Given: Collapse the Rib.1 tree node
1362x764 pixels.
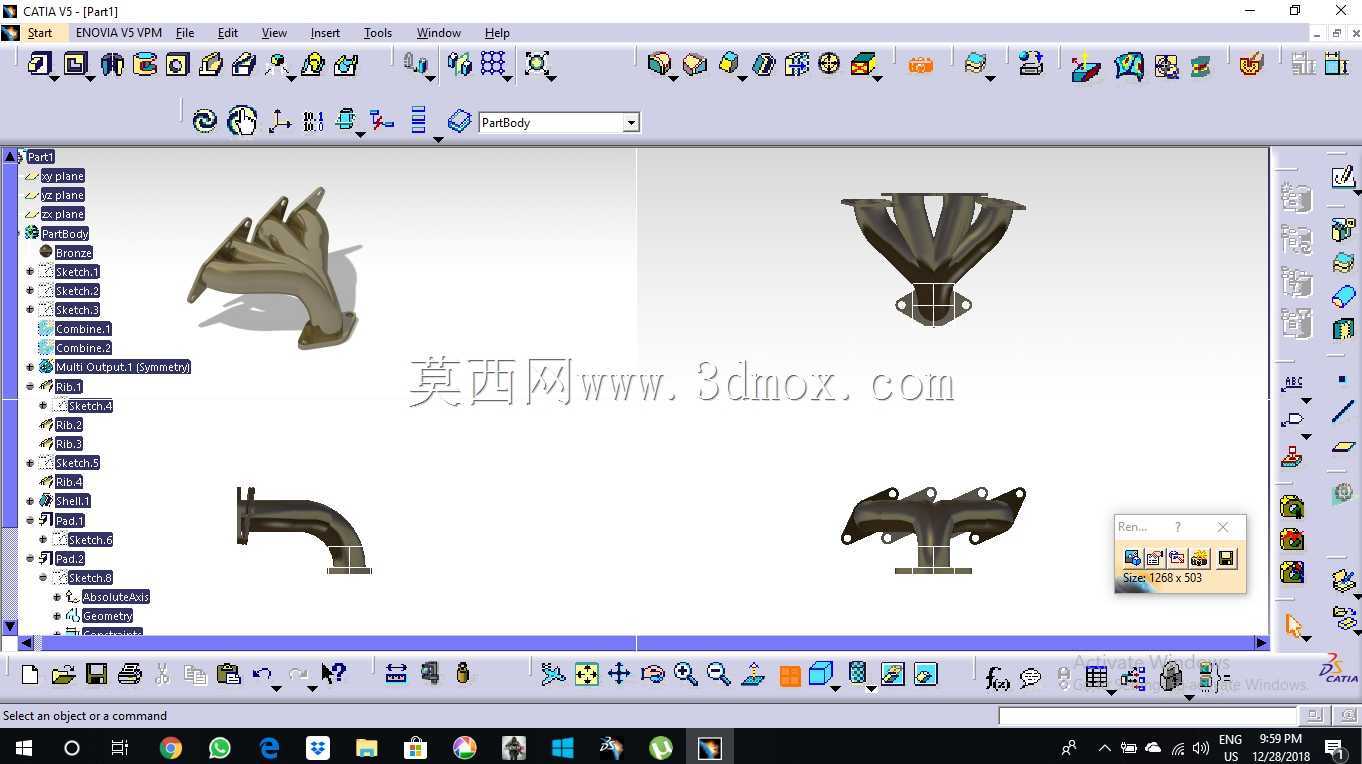Looking at the screenshot, I should pyautogui.click(x=30, y=386).
